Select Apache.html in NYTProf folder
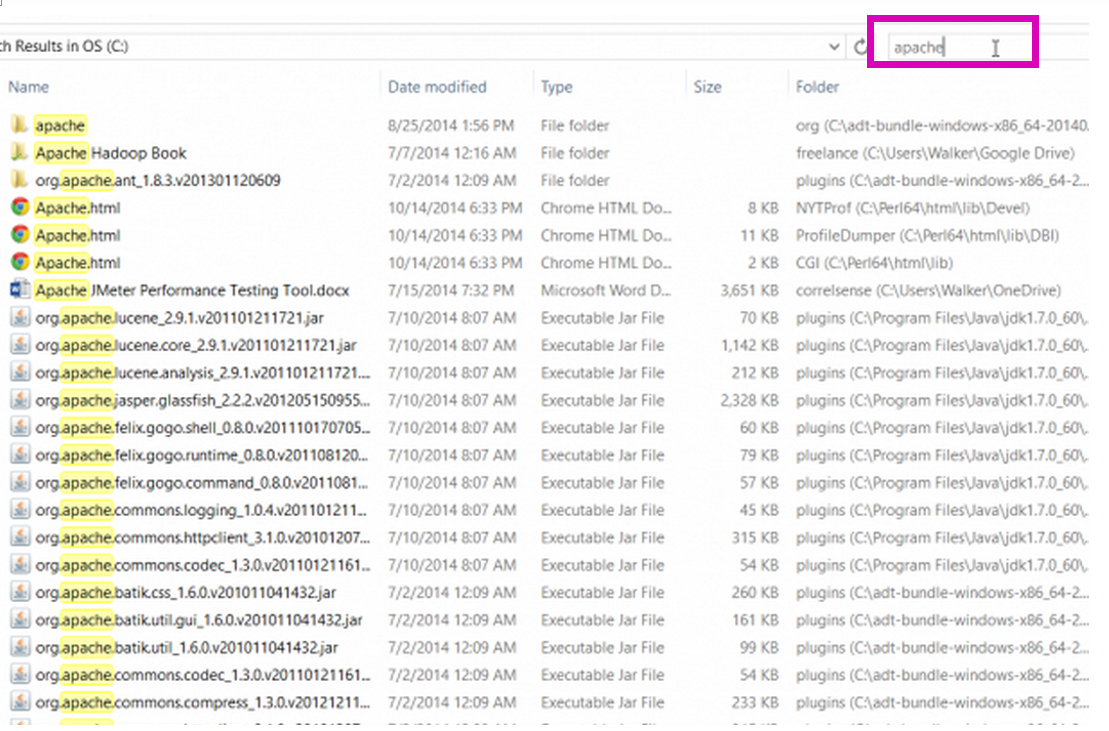1109x731 pixels. 78,208
